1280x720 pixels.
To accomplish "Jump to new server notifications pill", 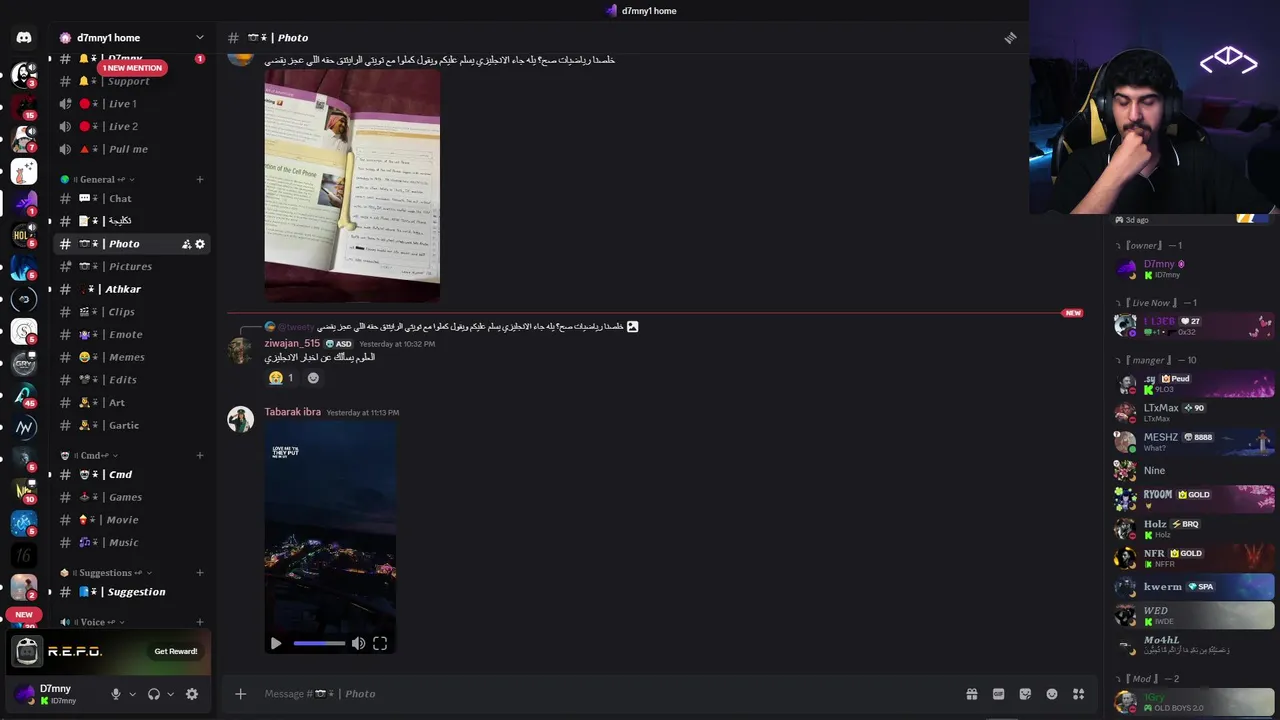I will point(24,614).
